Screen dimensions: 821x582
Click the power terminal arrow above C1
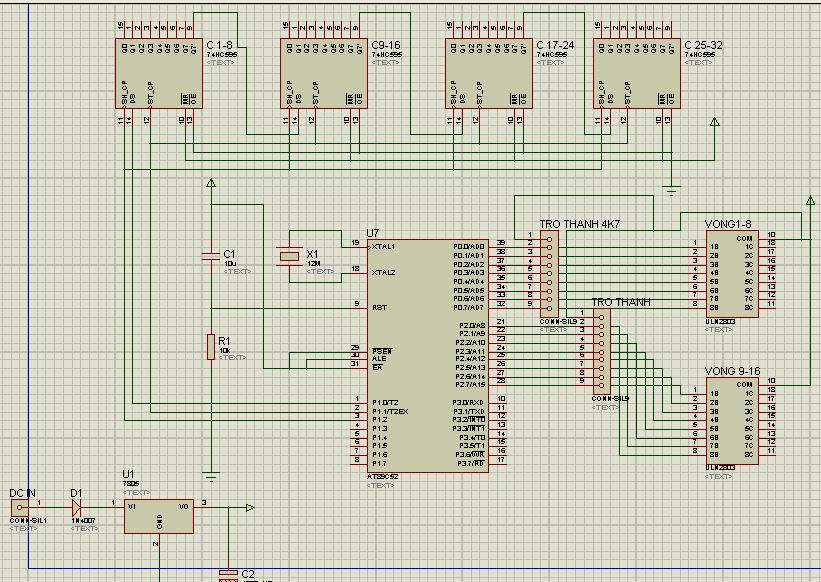211,183
